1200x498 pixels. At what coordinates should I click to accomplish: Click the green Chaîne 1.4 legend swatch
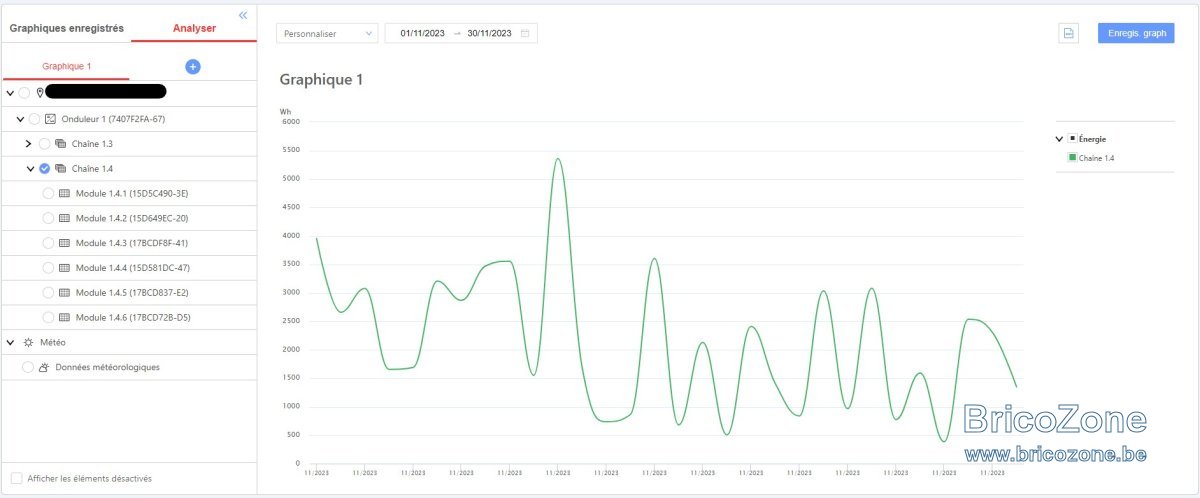click(1072, 158)
